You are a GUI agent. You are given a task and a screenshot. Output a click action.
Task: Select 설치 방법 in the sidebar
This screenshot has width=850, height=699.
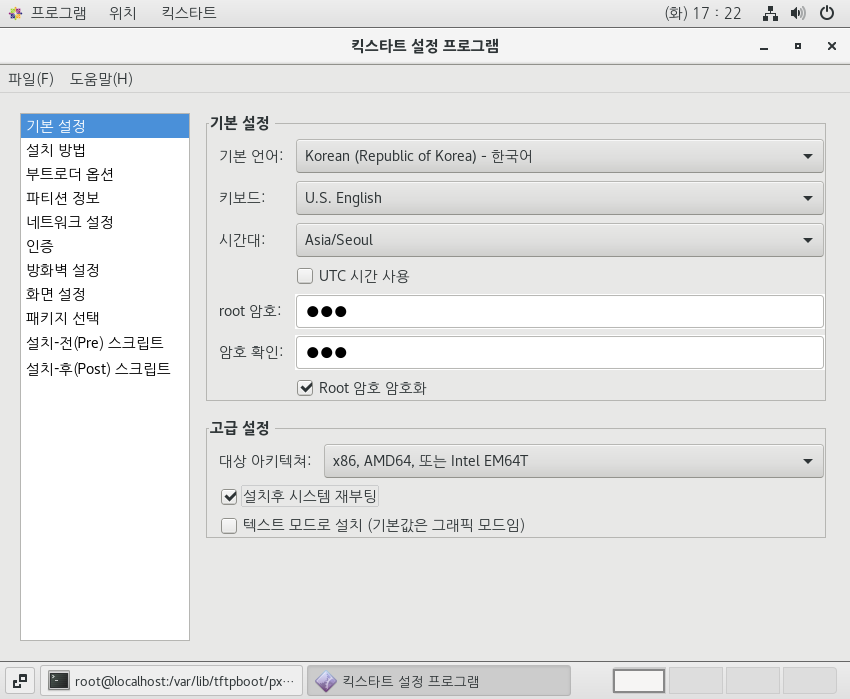point(105,150)
